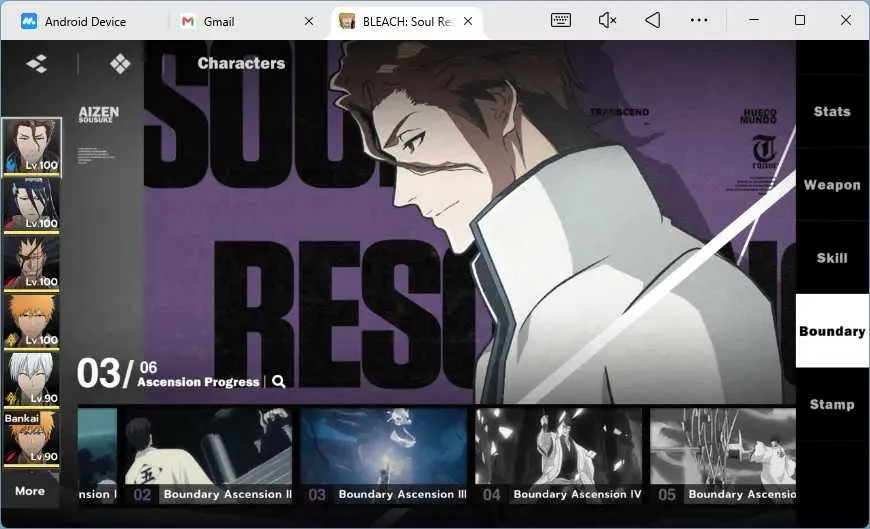Screen dimensions: 870x529
Task: Maximize the emulator window
Action: 800,20
